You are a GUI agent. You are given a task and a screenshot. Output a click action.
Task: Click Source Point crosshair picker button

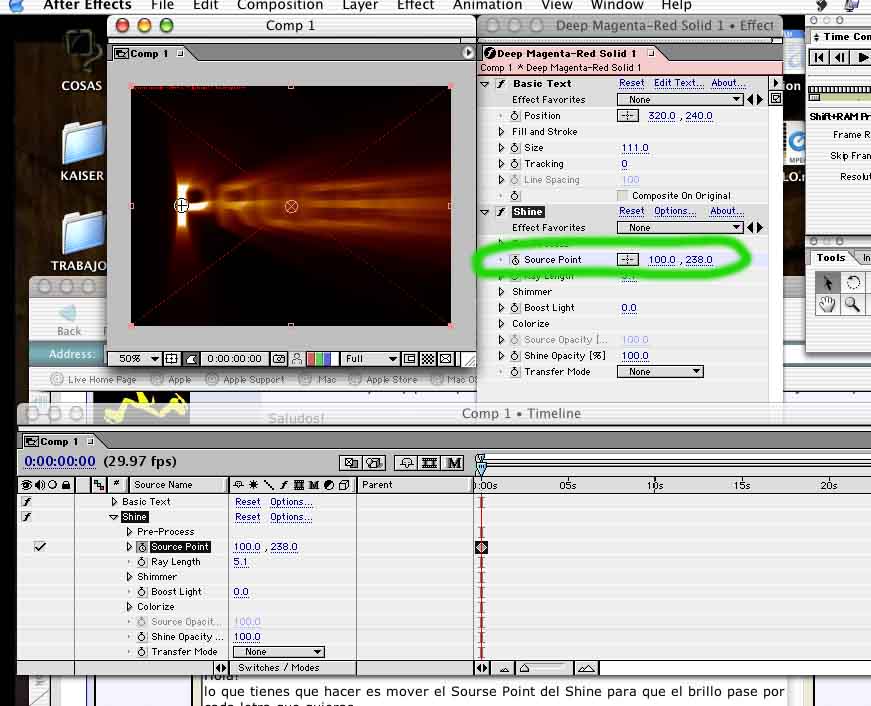[x=628, y=259]
